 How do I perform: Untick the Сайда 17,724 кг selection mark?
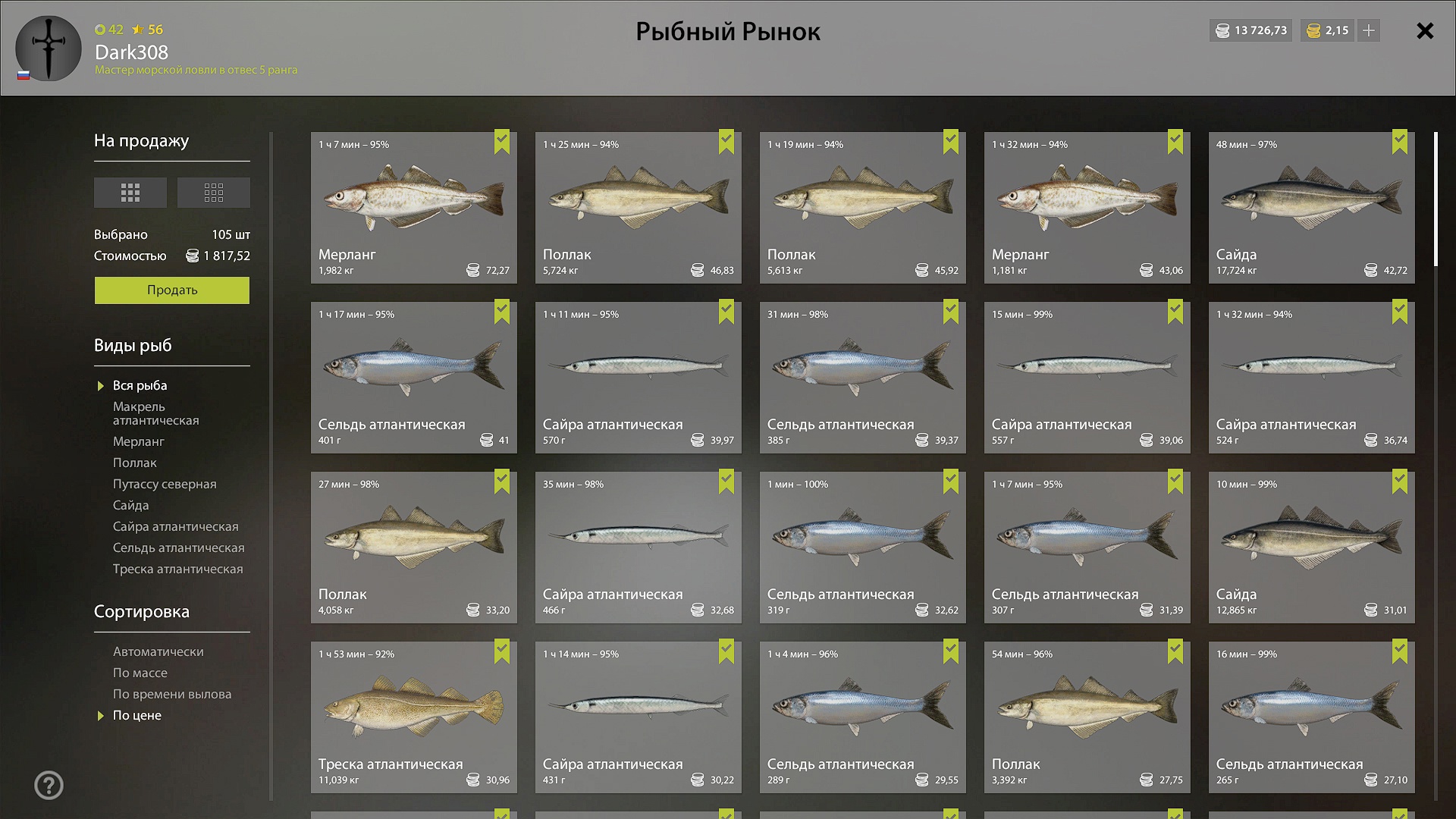click(x=1400, y=142)
